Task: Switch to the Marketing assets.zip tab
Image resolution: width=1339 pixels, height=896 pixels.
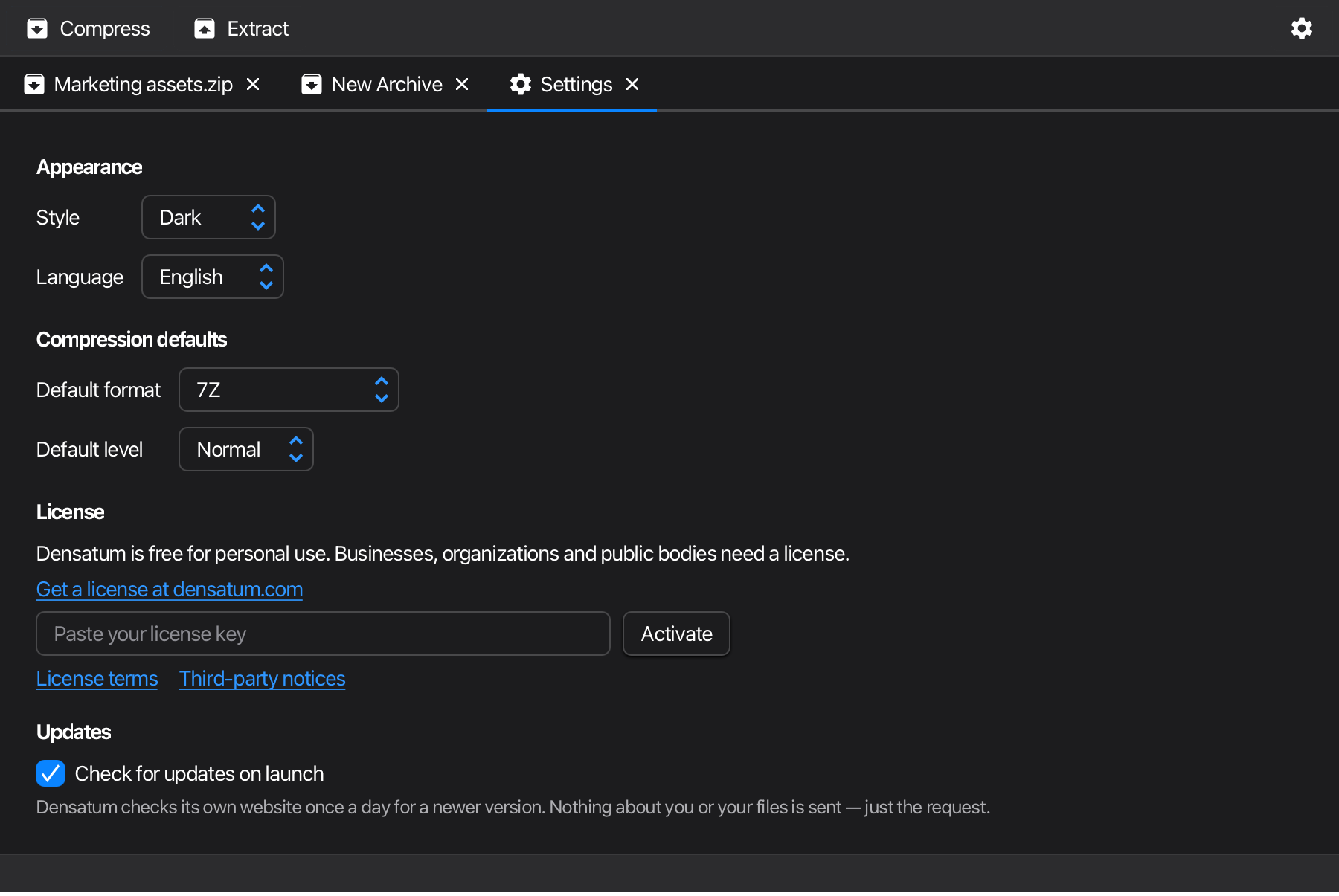Action: [143, 84]
